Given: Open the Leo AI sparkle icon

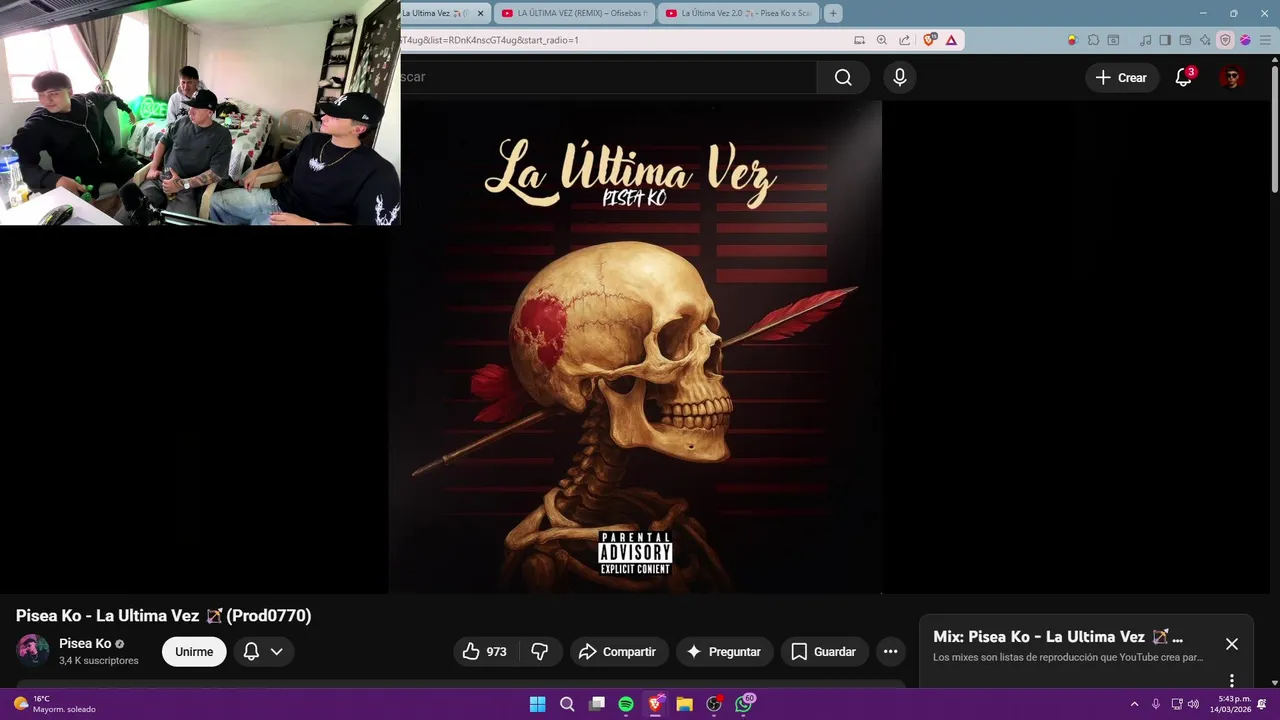Looking at the screenshot, I should click(1205, 40).
